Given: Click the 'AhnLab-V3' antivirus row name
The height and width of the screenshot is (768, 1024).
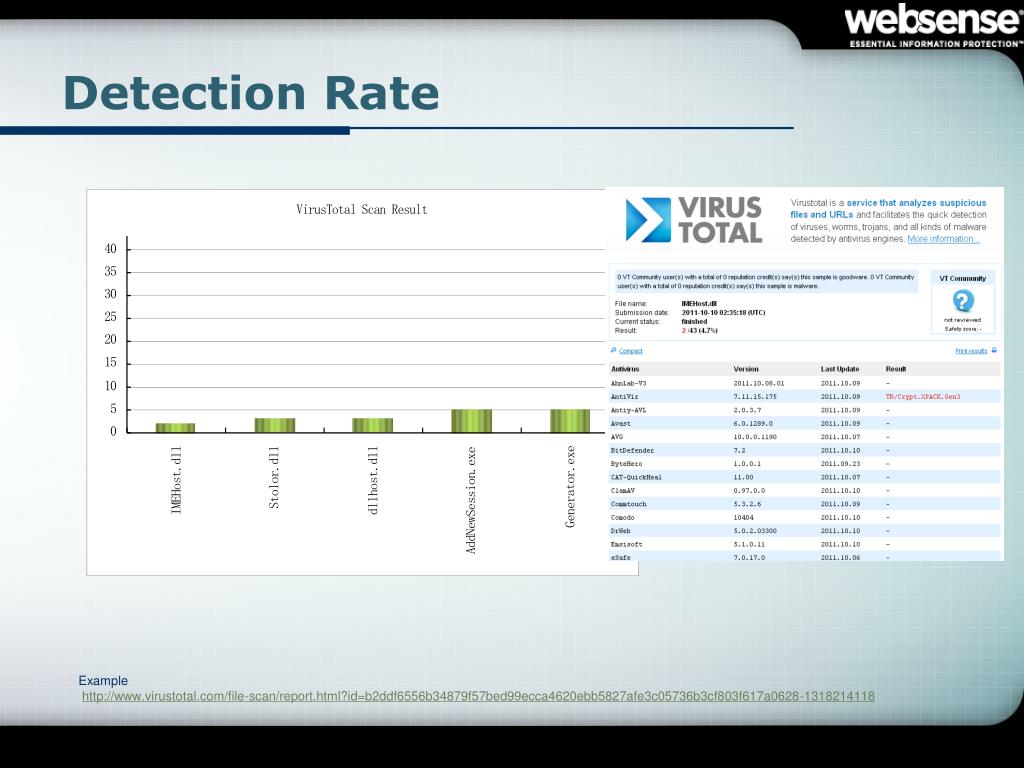Looking at the screenshot, I should click(x=628, y=383).
